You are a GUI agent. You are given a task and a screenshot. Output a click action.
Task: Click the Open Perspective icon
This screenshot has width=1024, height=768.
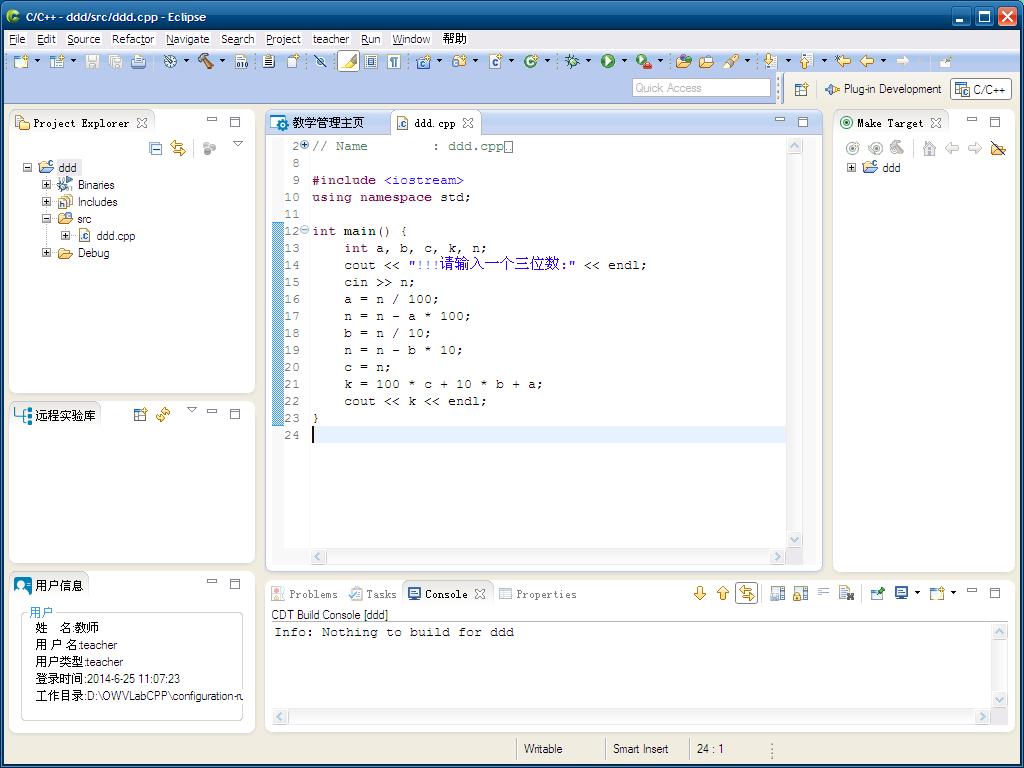(801, 89)
